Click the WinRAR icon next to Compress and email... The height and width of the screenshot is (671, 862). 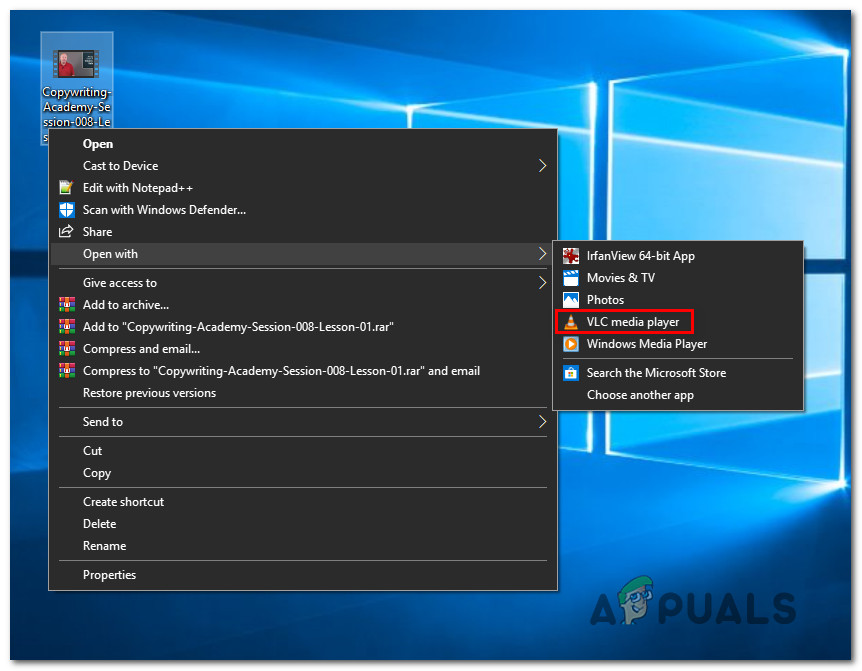pyautogui.click(x=67, y=348)
